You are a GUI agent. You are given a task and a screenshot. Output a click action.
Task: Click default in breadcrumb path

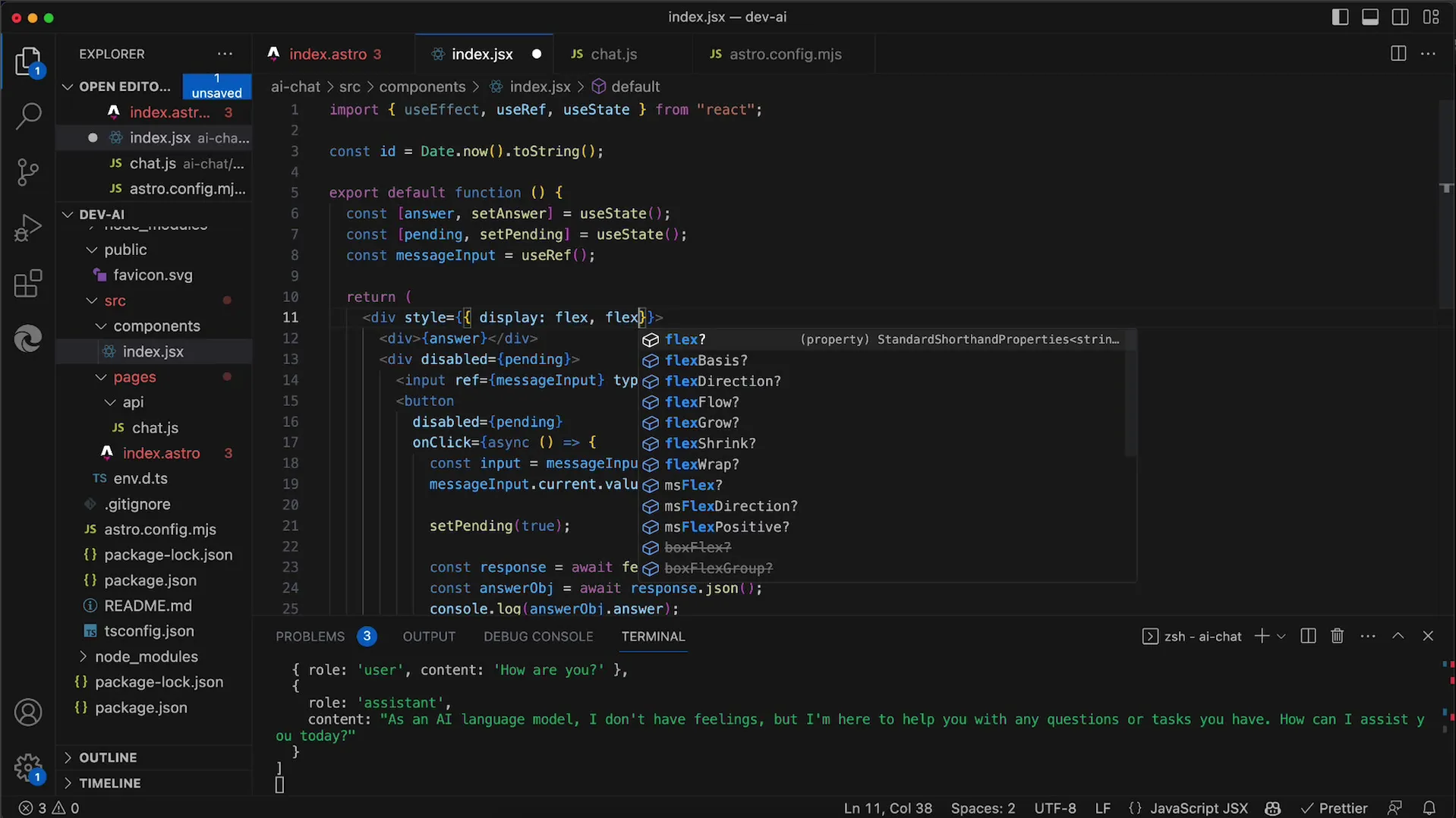tap(635, 87)
